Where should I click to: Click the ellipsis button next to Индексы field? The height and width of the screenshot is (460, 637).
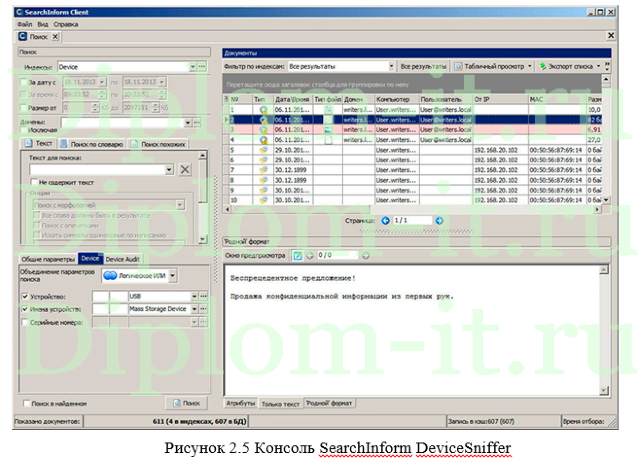[204, 68]
